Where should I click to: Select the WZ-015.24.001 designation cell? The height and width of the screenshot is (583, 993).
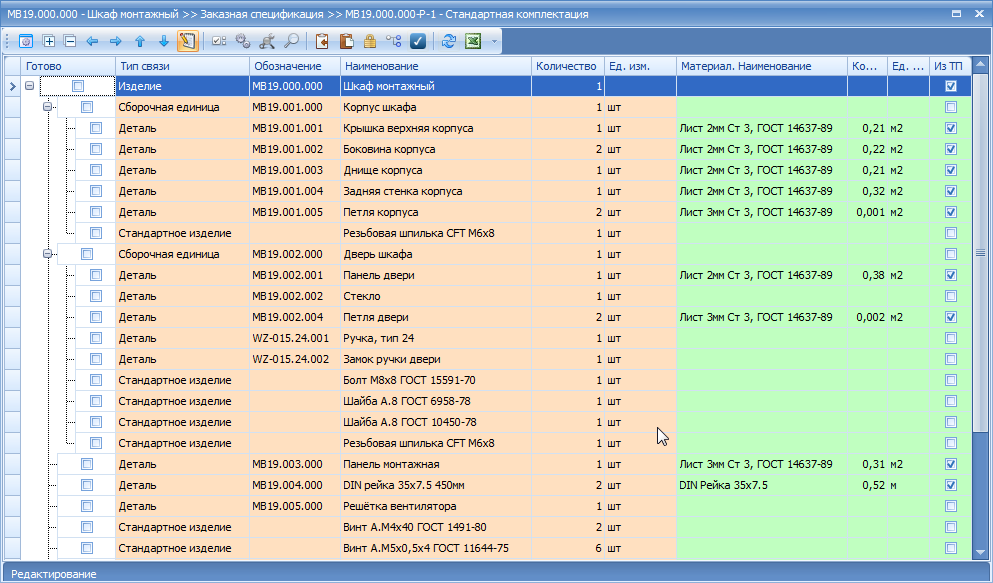pos(295,338)
